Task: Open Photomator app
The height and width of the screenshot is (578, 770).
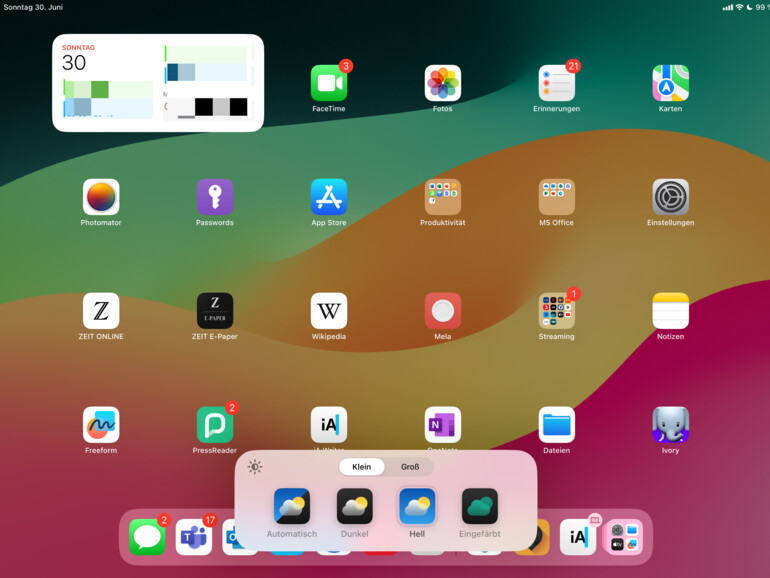Action: pyautogui.click(x=101, y=197)
